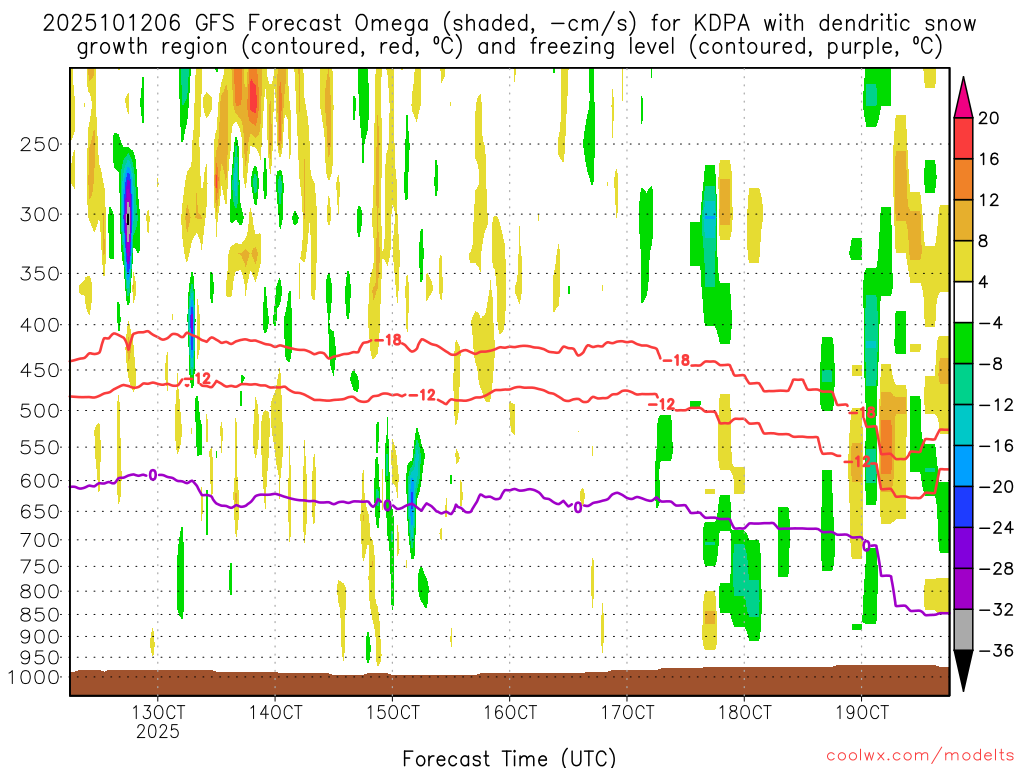Click the 250 pressure level label
Screen dimensions: 1024x768
click(41, 144)
